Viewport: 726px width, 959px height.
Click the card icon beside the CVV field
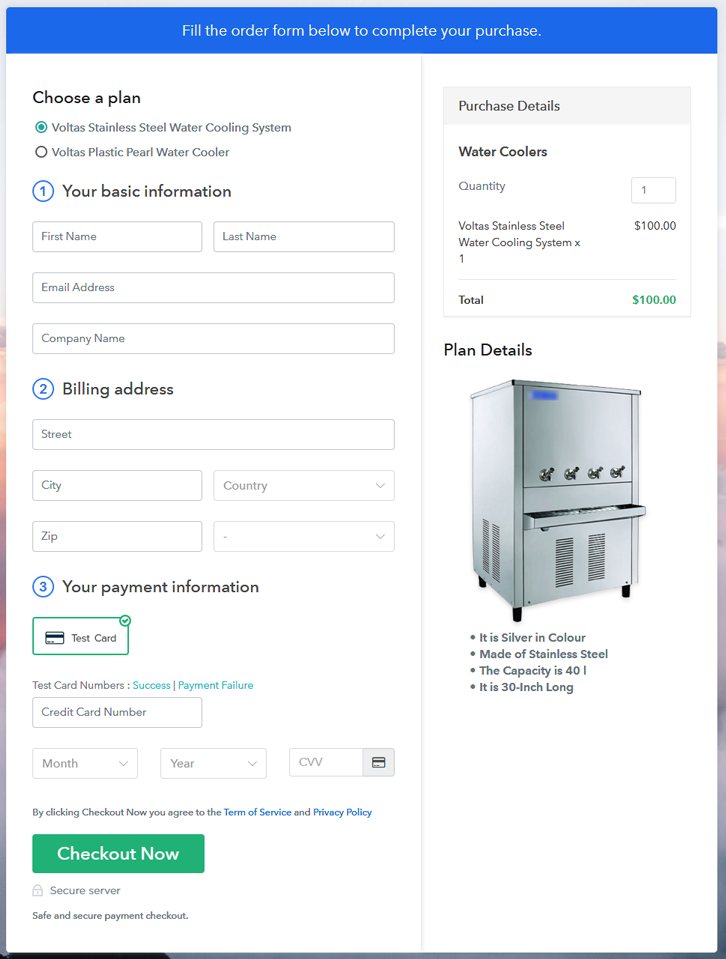[379, 762]
